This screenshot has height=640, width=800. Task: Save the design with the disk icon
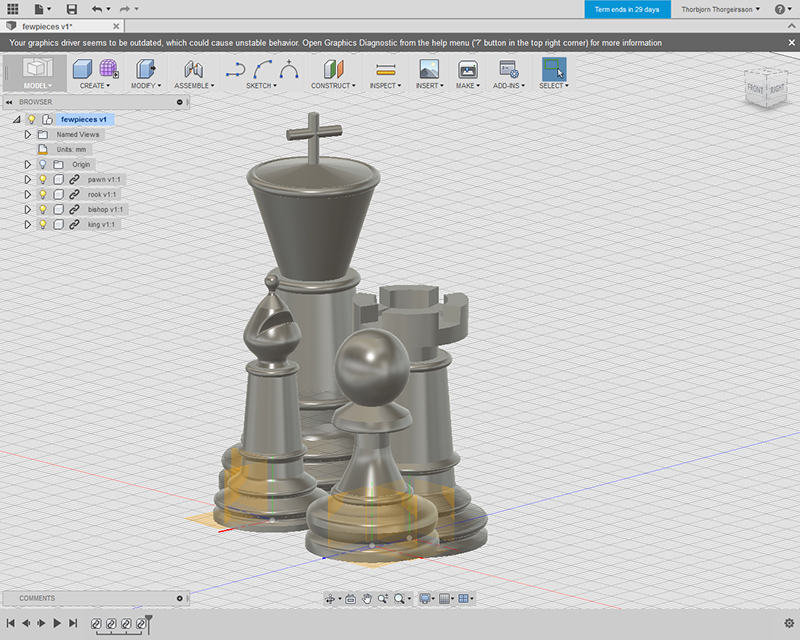[72, 9]
